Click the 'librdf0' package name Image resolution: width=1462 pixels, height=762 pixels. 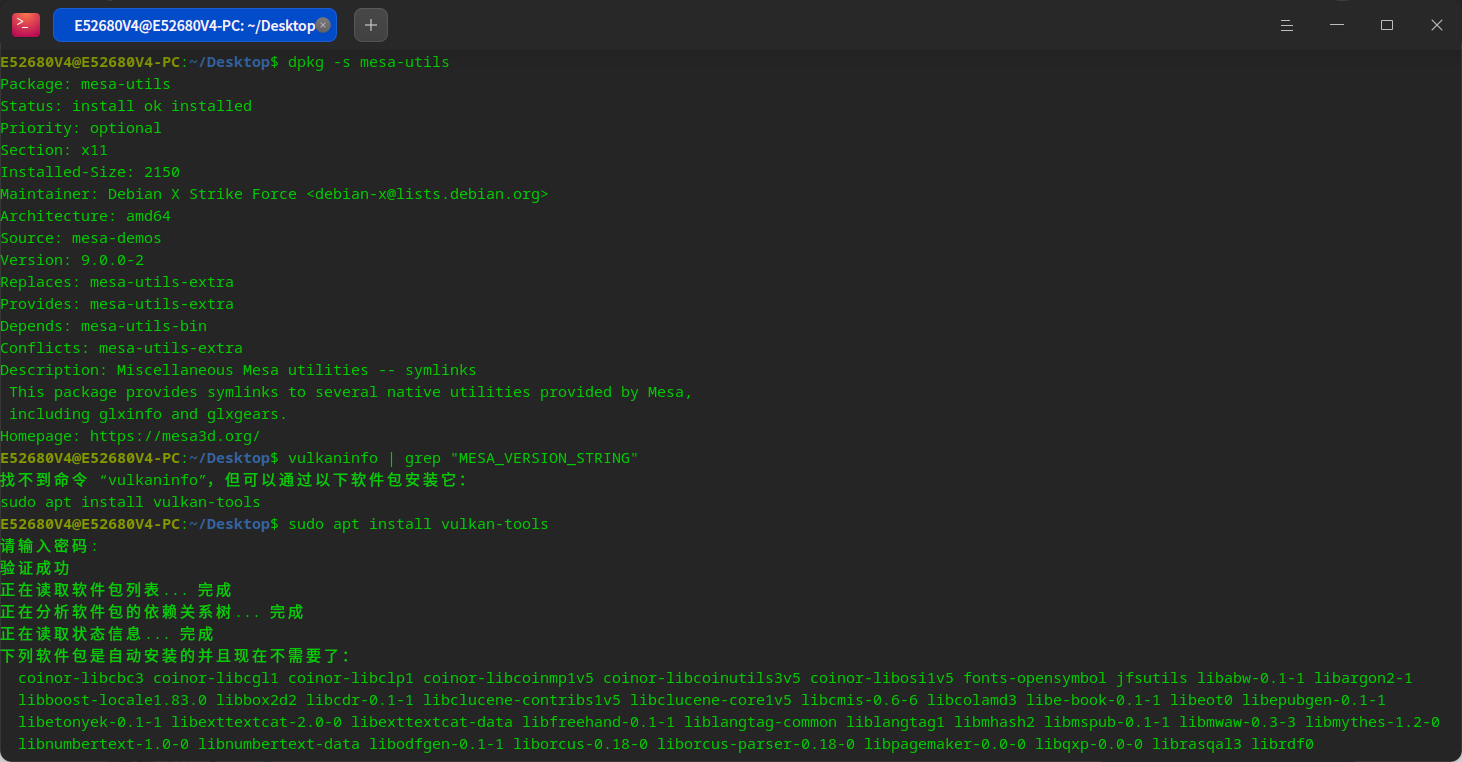click(1282, 744)
